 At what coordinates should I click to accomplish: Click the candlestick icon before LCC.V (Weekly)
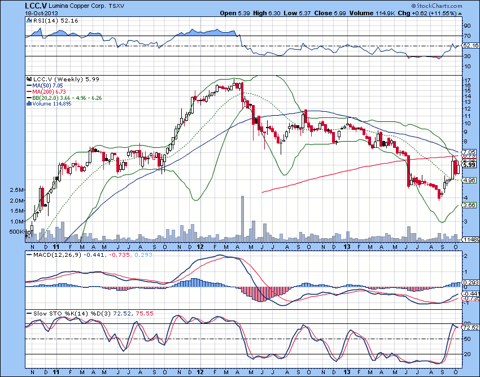point(29,79)
